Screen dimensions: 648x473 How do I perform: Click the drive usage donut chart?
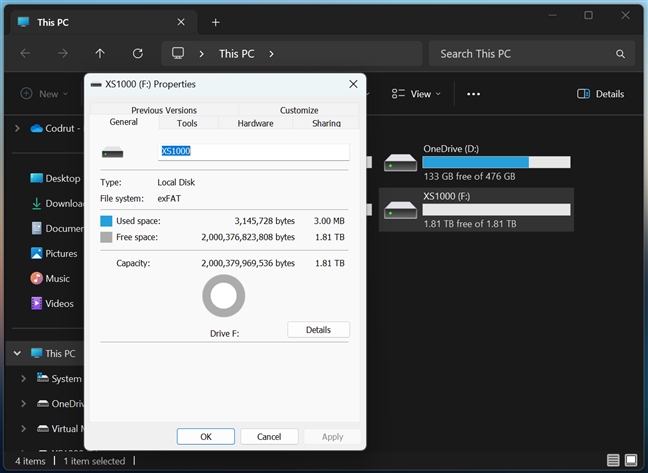point(224,296)
